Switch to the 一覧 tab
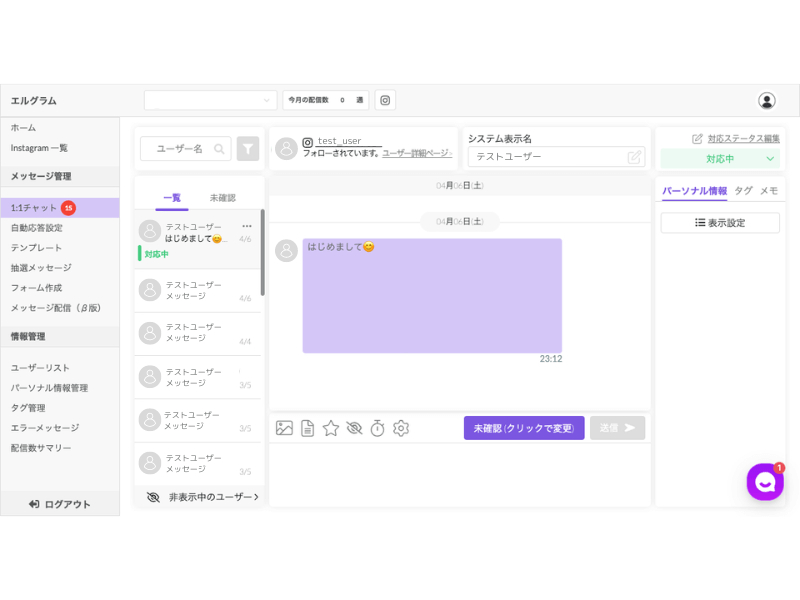The image size is (800, 600). click(x=172, y=198)
